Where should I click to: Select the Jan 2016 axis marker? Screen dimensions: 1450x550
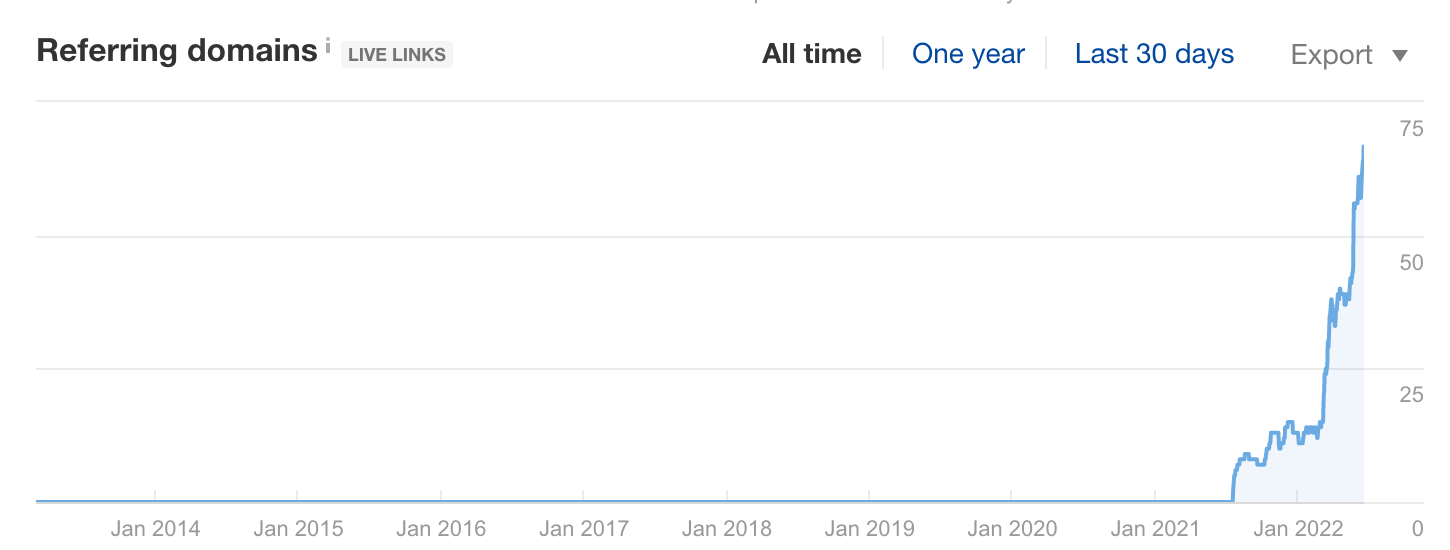click(441, 529)
